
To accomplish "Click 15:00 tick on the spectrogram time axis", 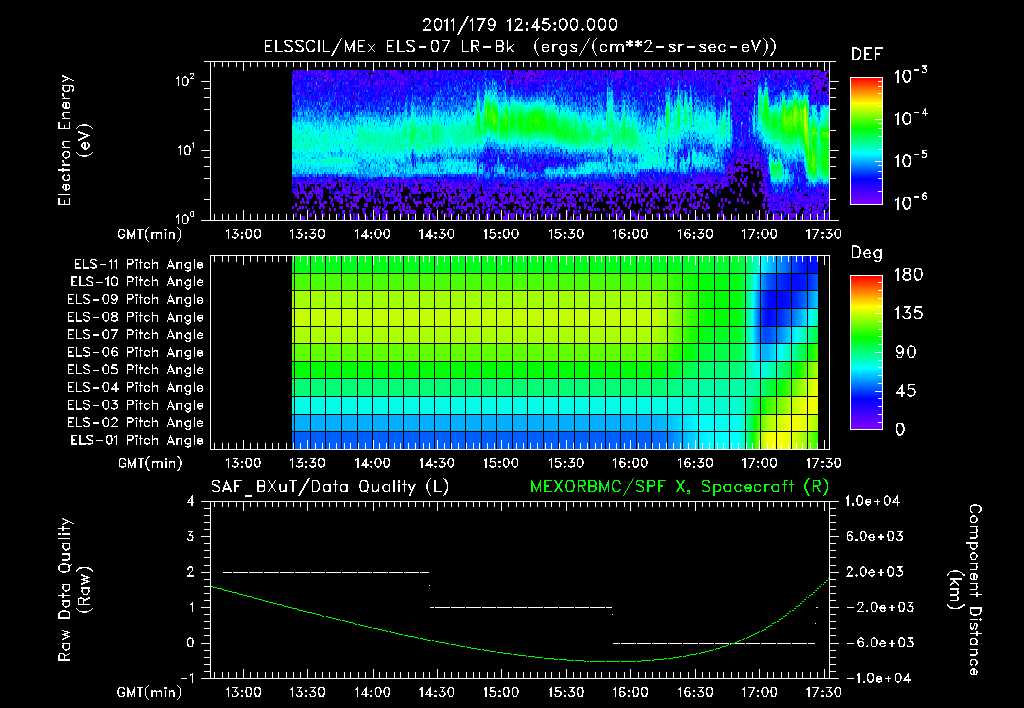I will click(500, 234).
